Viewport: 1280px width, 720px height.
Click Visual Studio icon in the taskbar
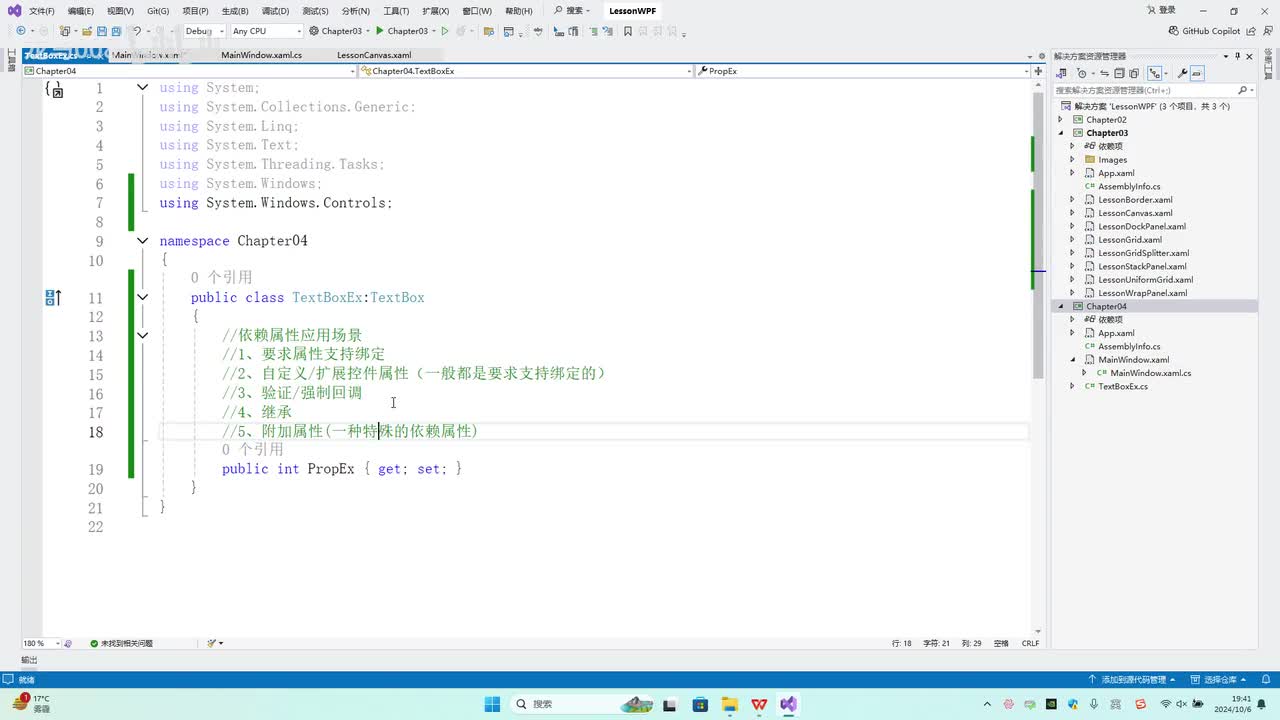click(x=789, y=704)
